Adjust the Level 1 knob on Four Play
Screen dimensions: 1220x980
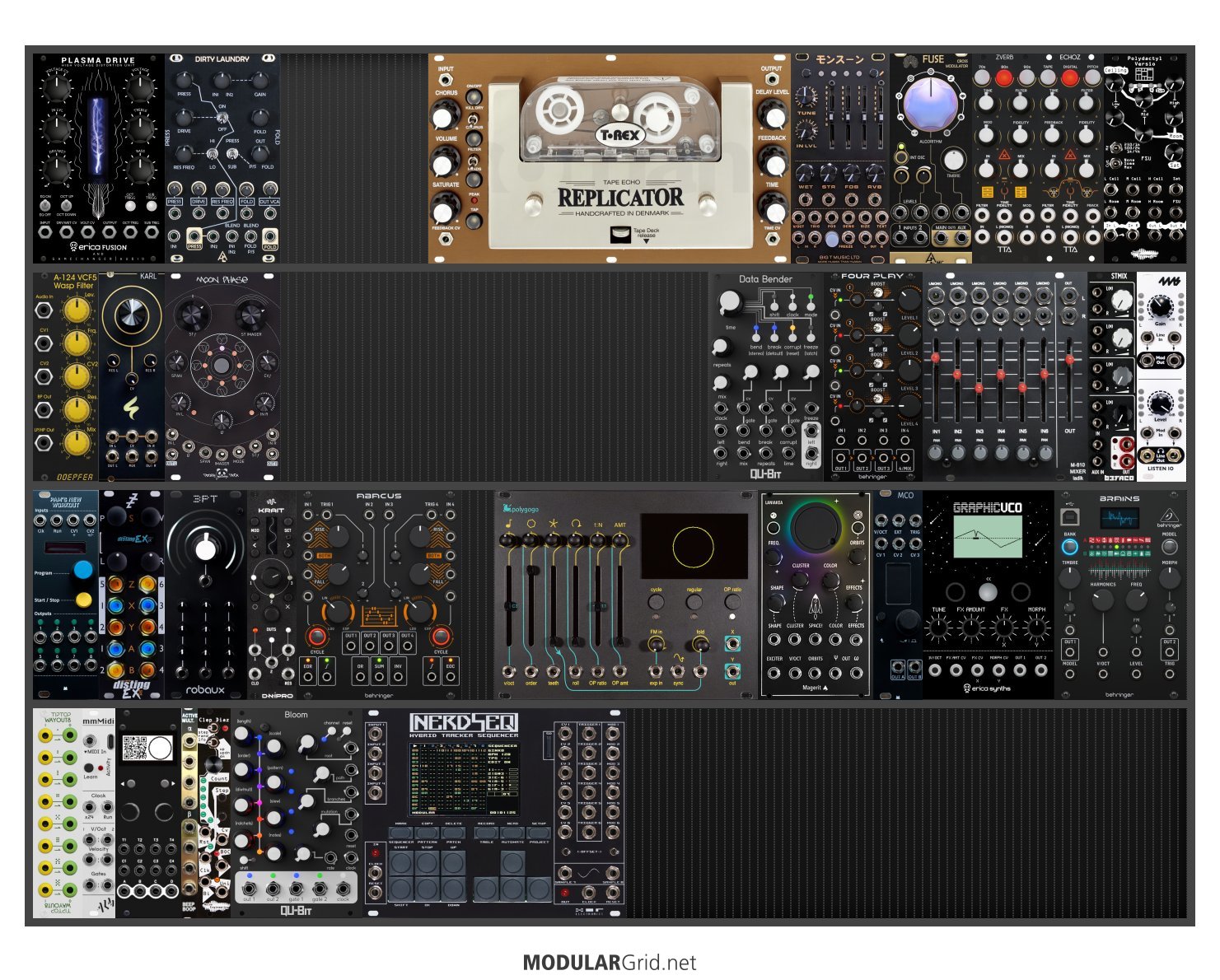[909, 300]
